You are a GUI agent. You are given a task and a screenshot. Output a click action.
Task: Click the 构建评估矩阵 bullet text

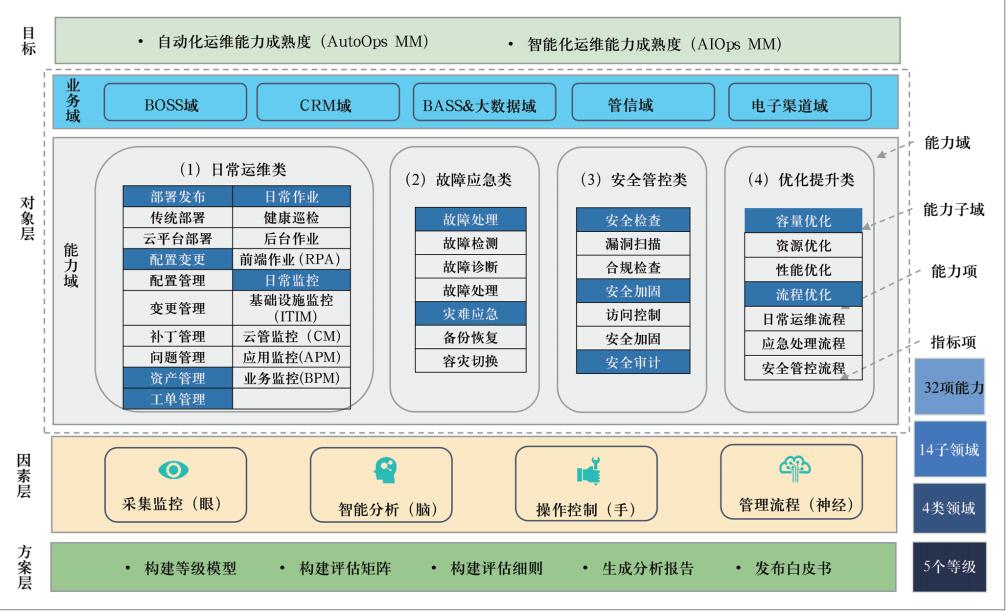tap(345, 568)
